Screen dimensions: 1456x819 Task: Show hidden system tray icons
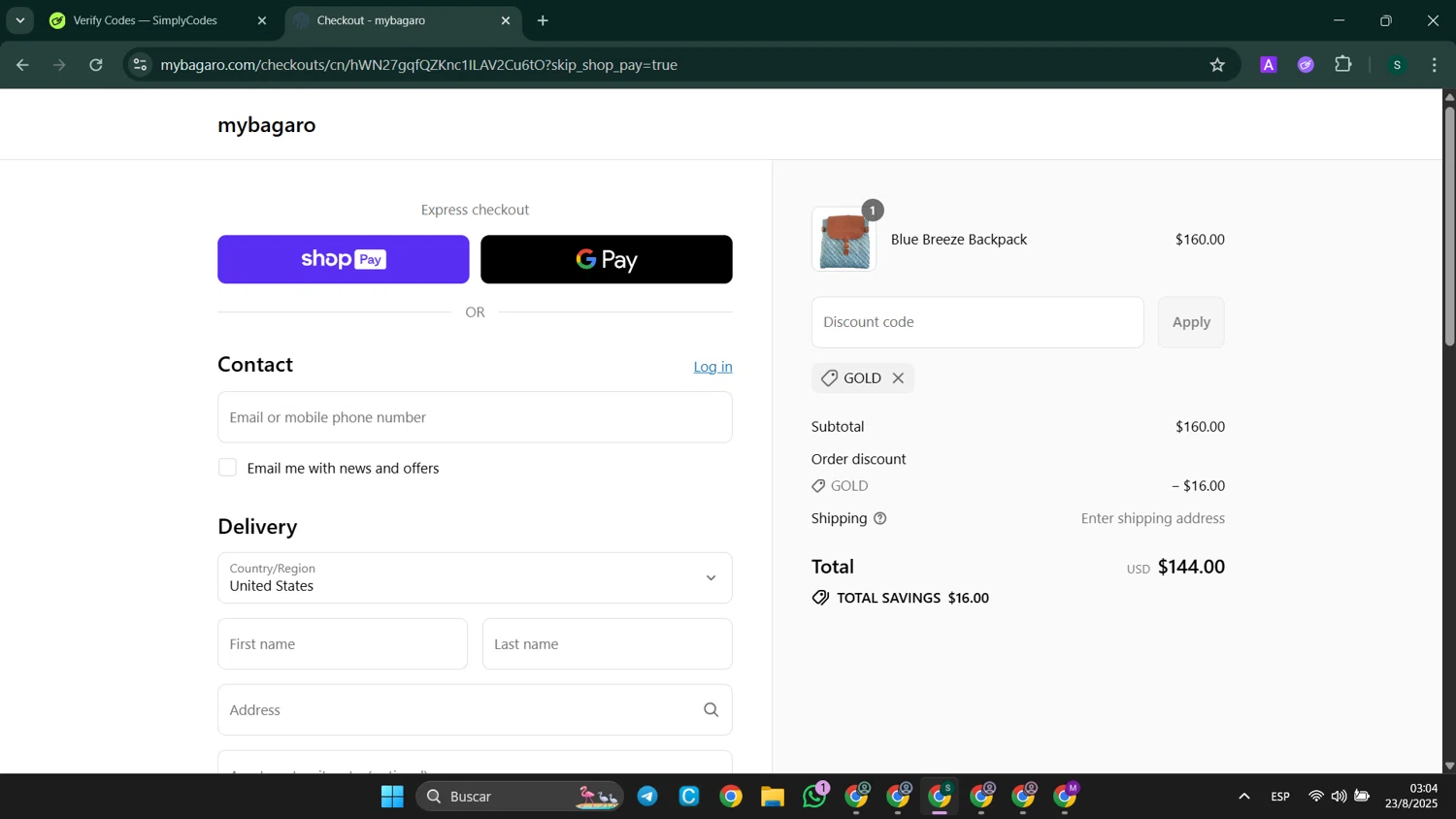[x=1243, y=797]
